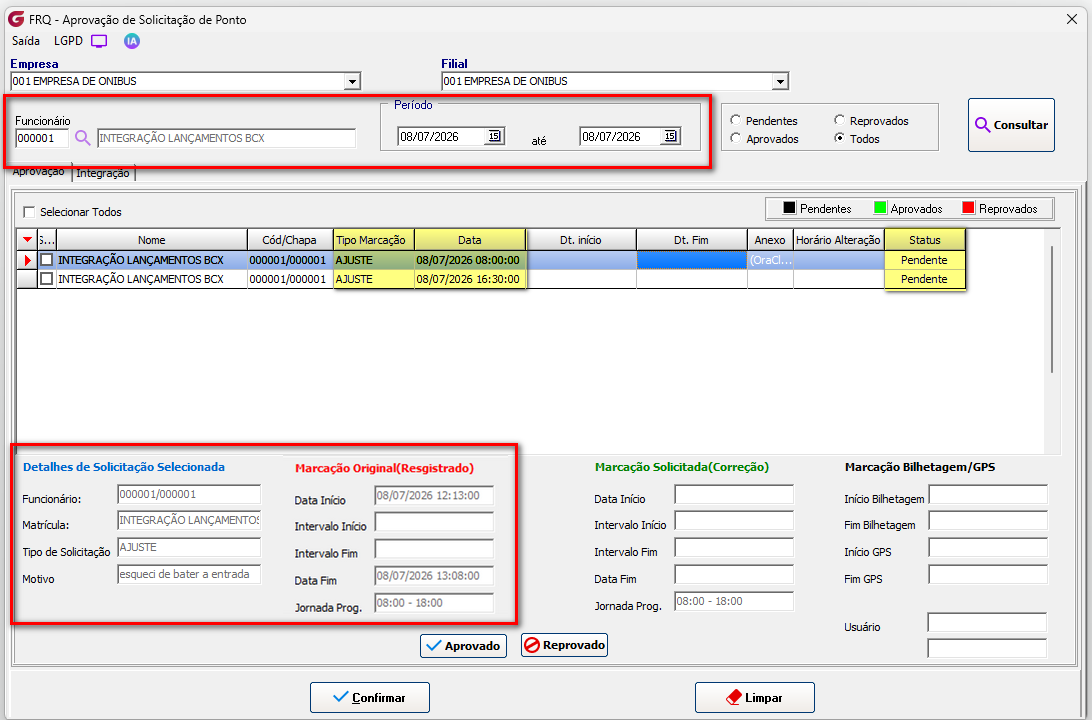Click the original Data Fim field 13:08:00

pos(434,576)
